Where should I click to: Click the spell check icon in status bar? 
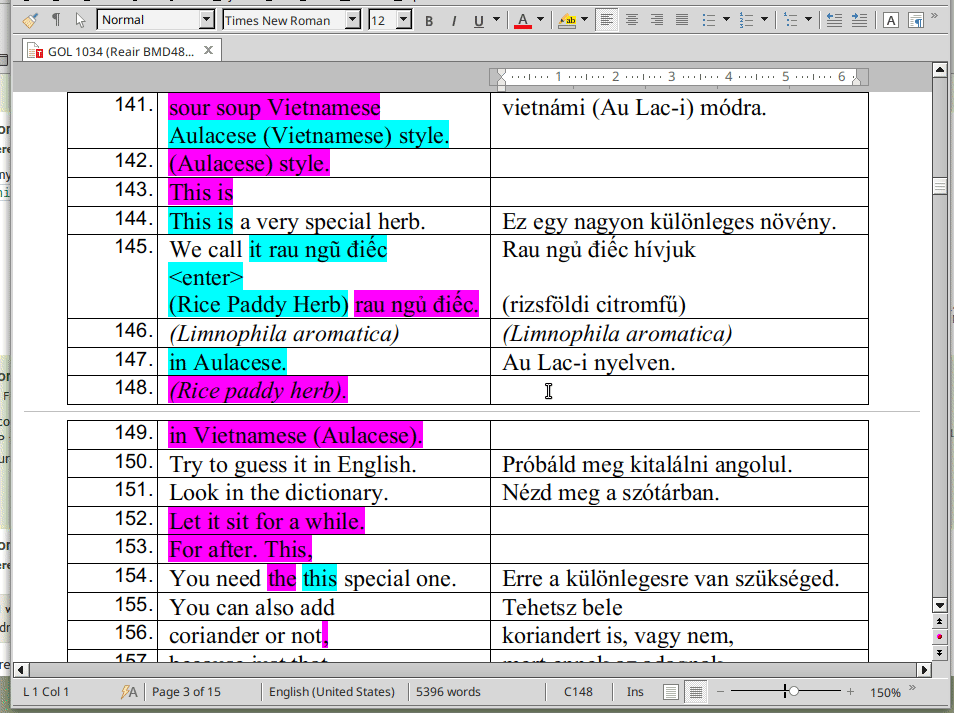coord(129,692)
